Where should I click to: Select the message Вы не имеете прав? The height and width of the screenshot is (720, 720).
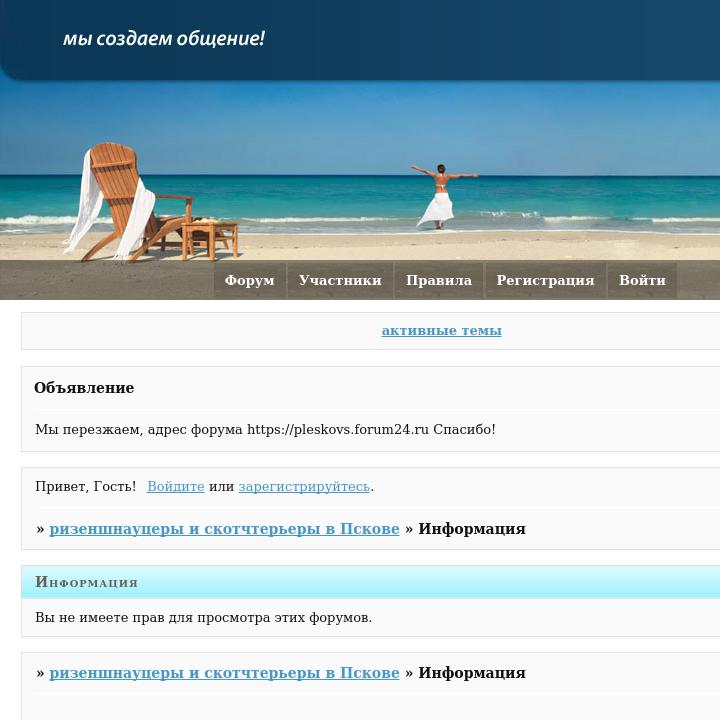coord(203,618)
